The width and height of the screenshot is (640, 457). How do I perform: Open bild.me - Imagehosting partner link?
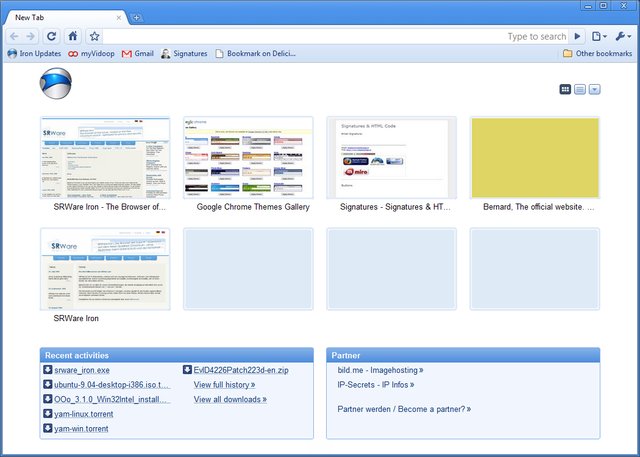pos(380,370)
